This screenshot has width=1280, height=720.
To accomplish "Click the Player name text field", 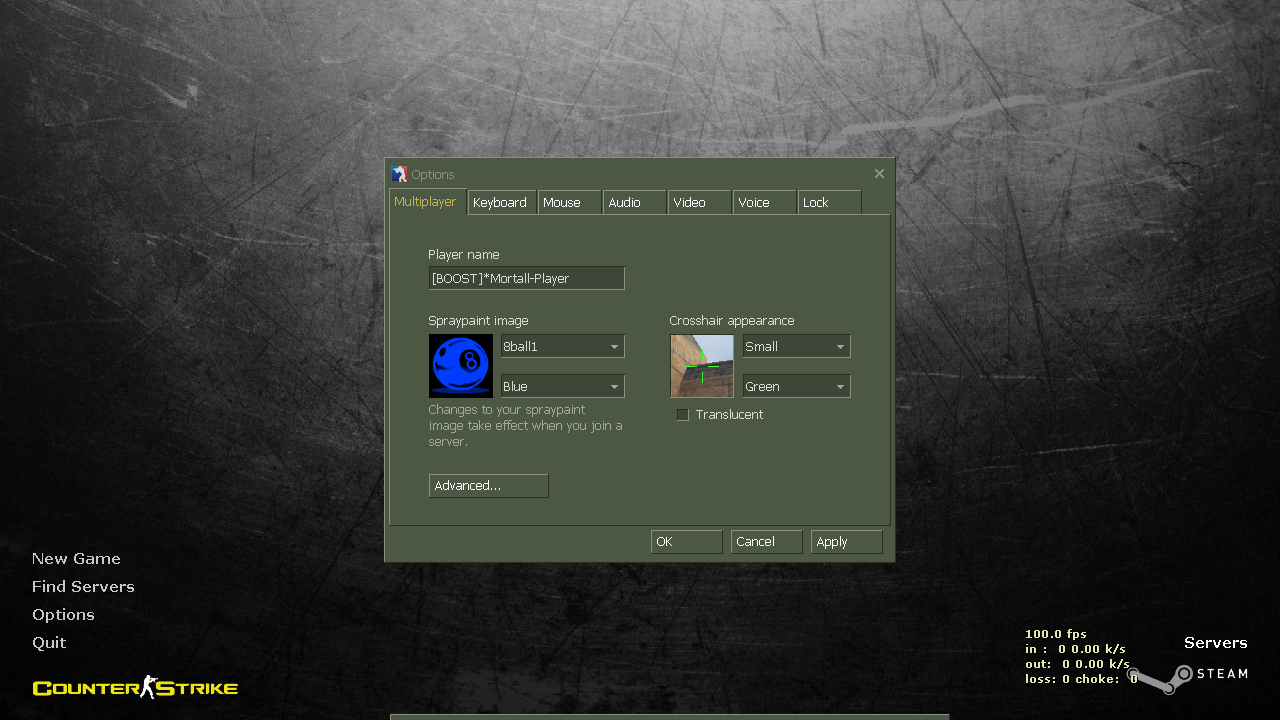I will coord(526,279).
